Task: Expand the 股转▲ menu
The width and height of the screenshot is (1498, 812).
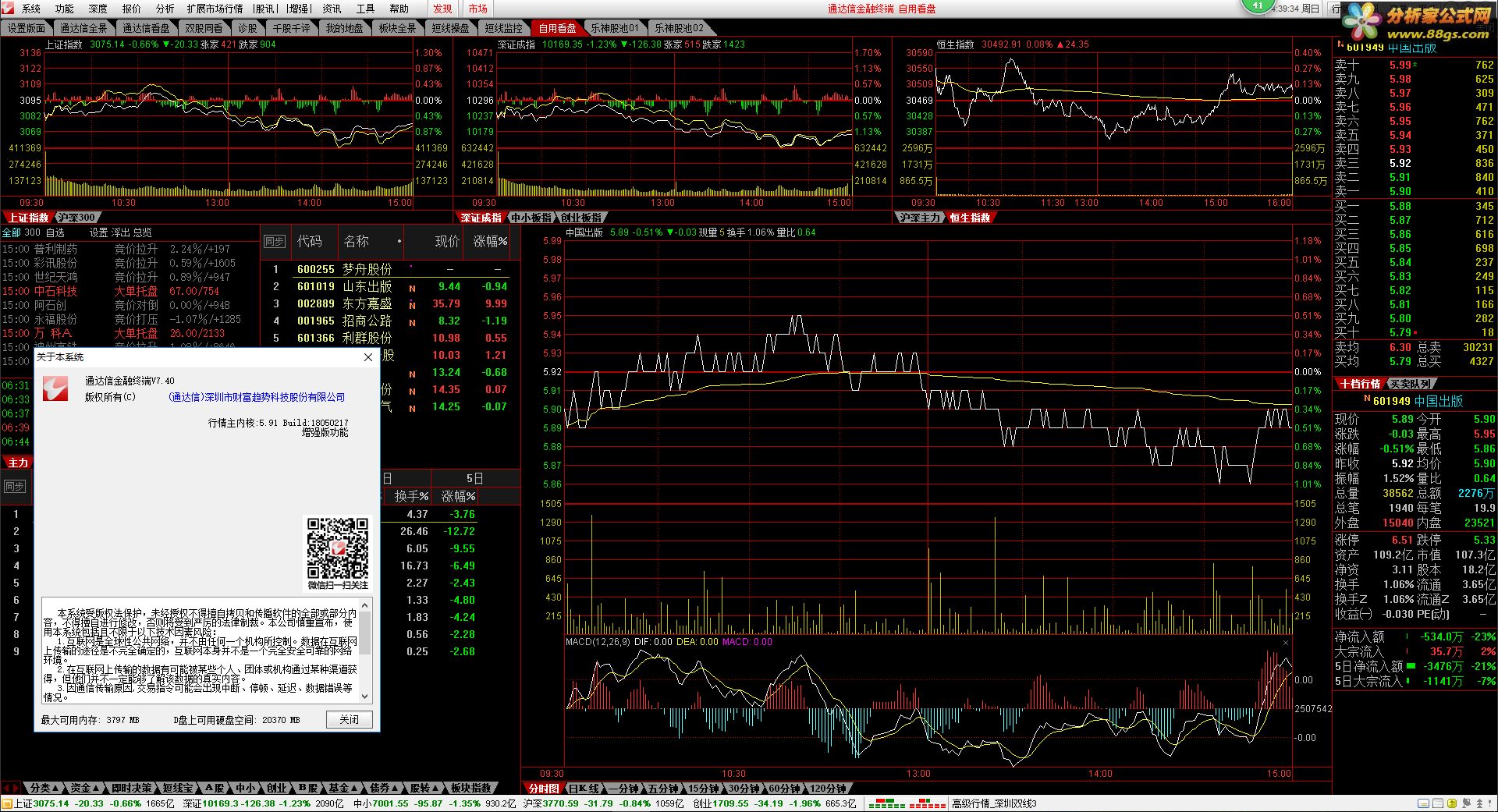Action: [424, 789]
